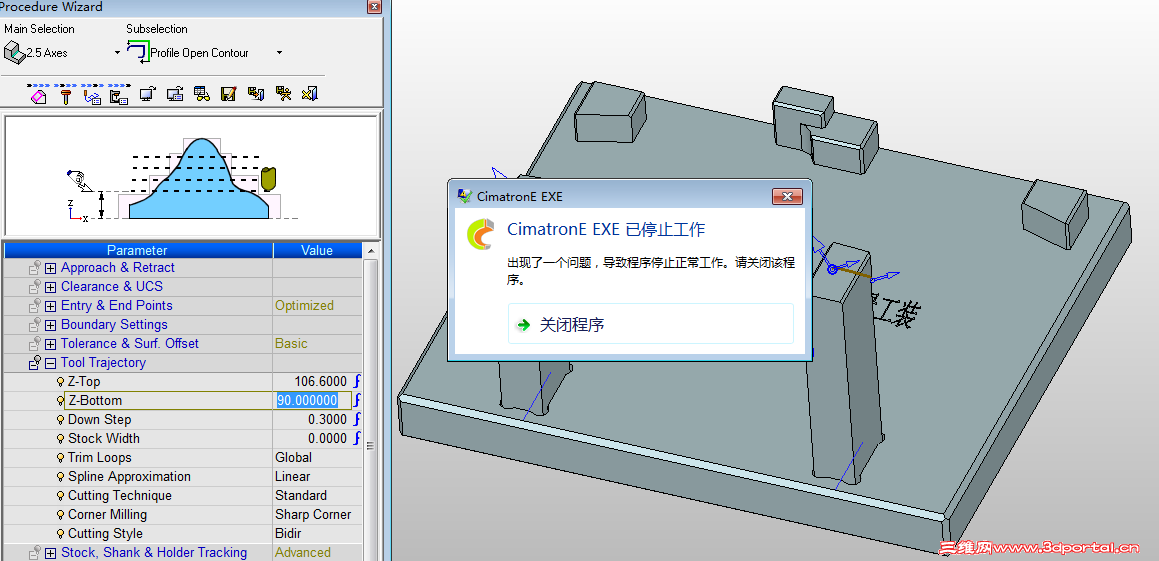This screenshot has width=1159, height=561.
Task: Close the CimatronE EXE error dialog
Action: pos(787,197)
